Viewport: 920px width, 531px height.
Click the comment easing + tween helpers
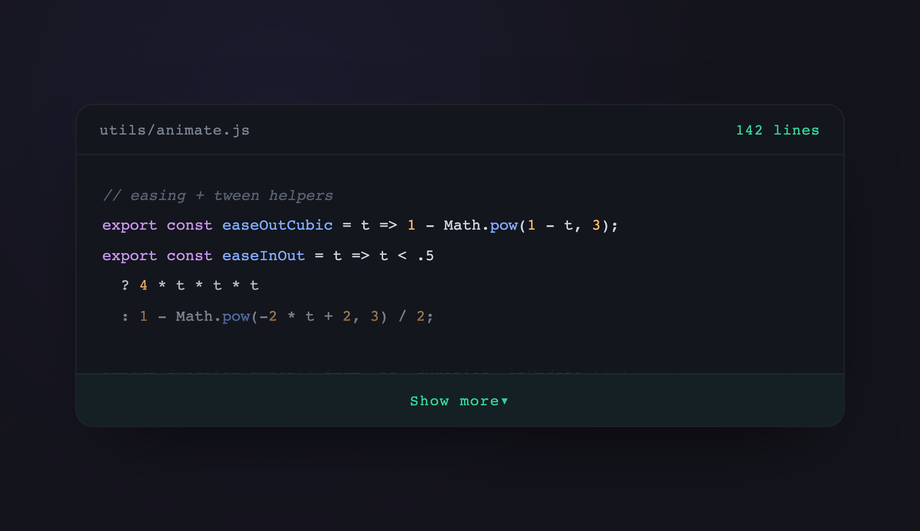(218, 195)
